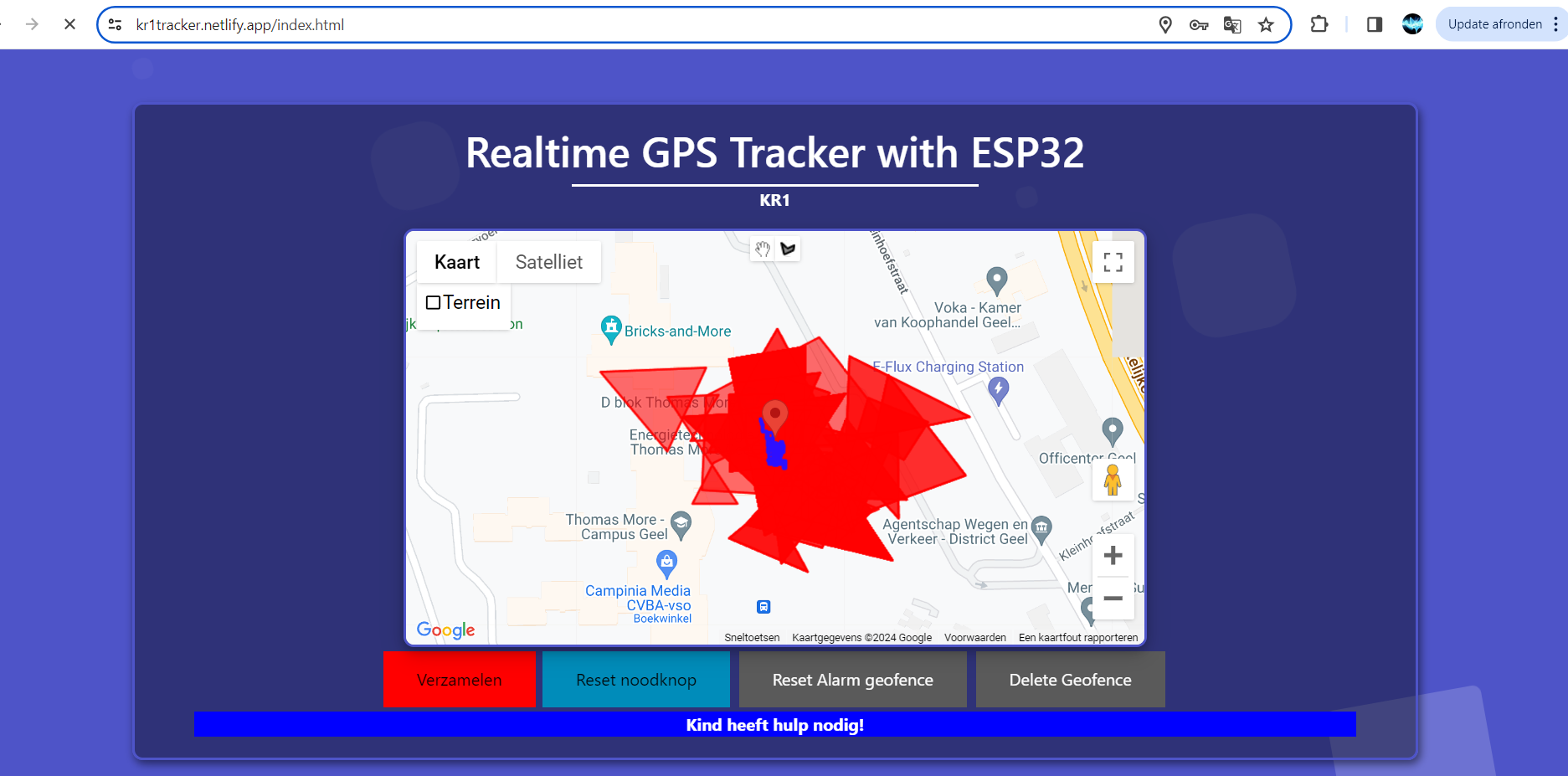Click the Street View pegman icon
1568x776 pixels.
point(1113,481)
